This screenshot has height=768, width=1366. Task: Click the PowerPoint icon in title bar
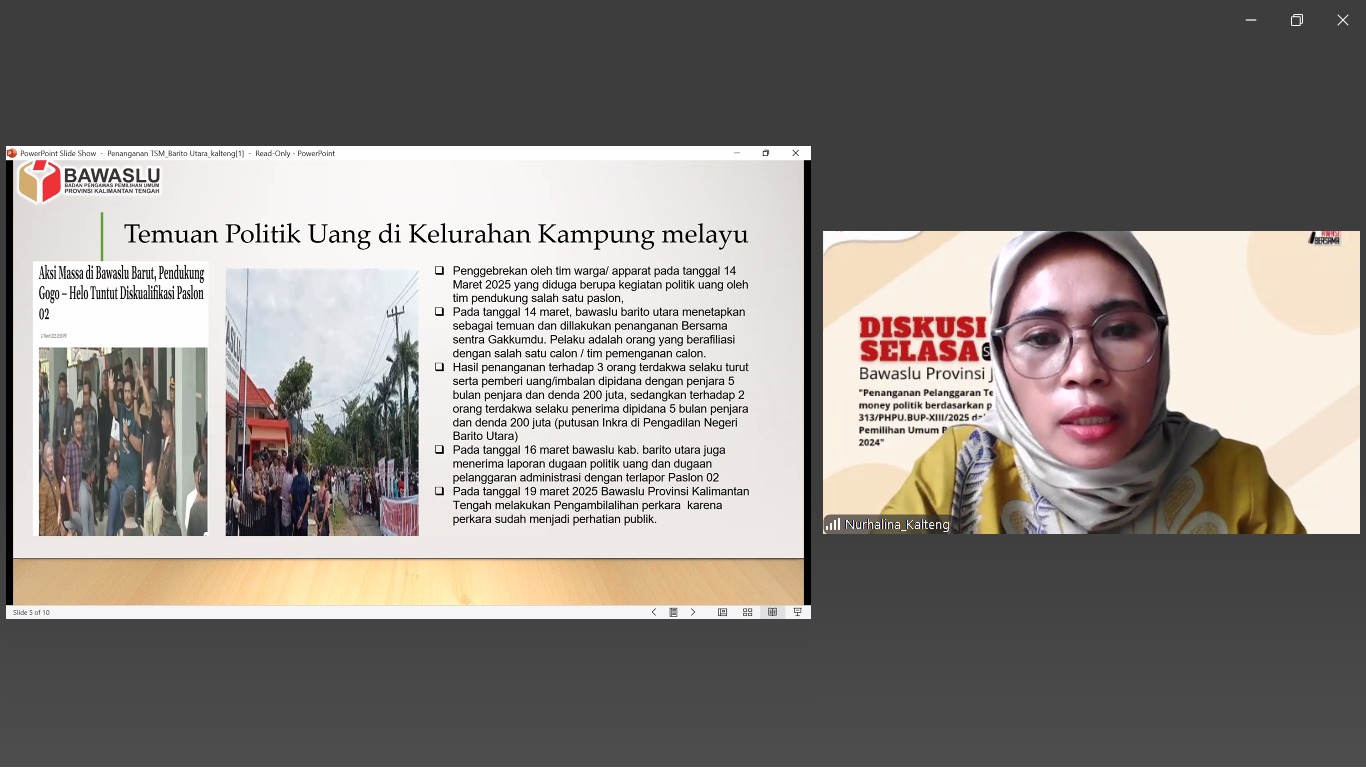point(12,153)
